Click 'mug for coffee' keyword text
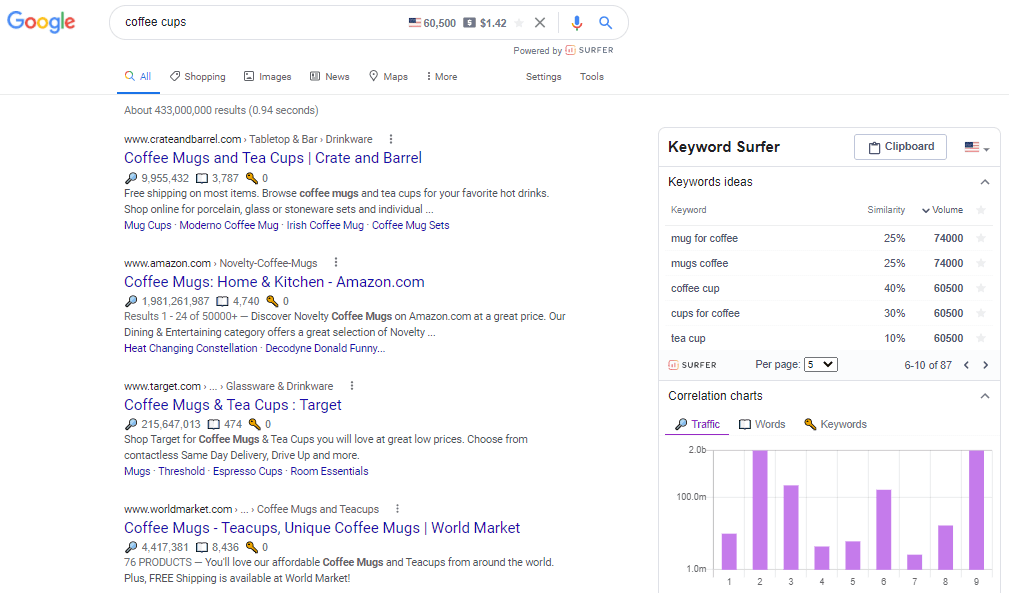Screen dimensions: 1009x593 tap(704, 238)
